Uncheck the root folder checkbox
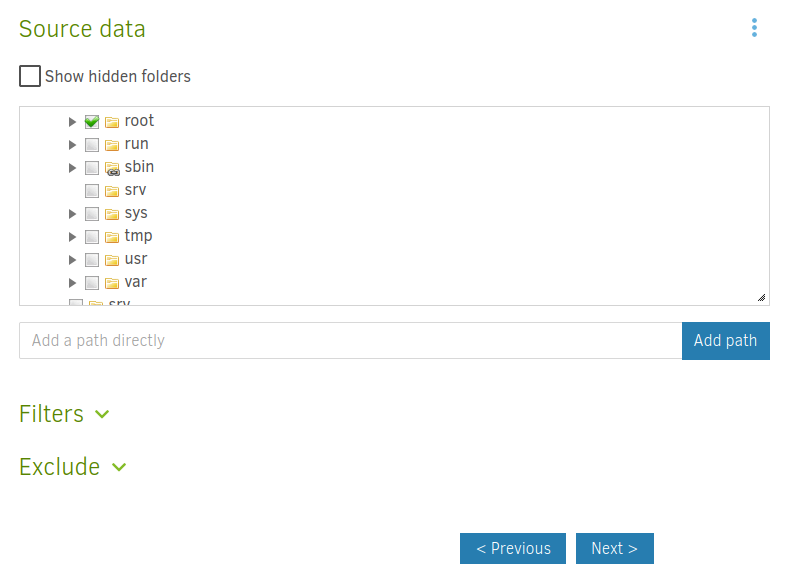Screen dimensions: 796x582 click(92, 122)
